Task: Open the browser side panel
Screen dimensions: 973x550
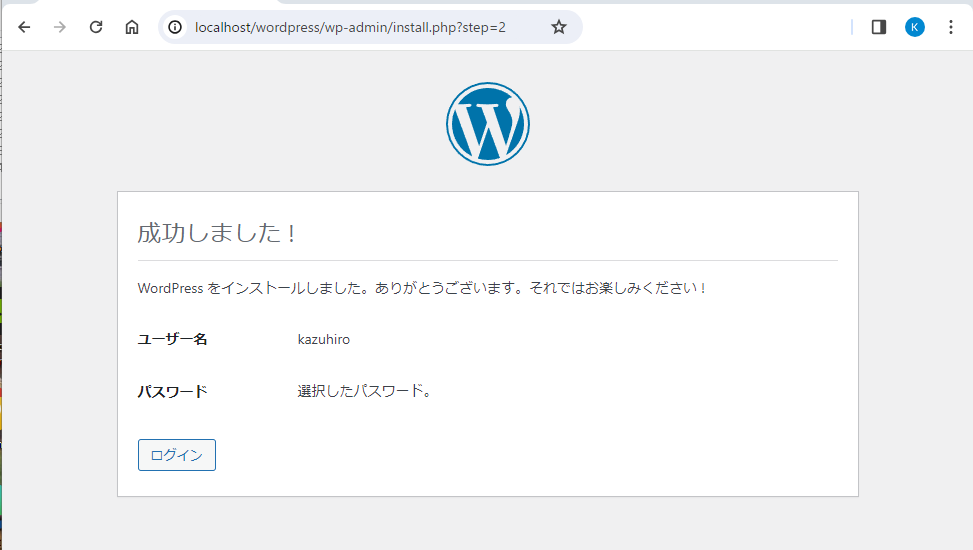Action: [879, 27]
